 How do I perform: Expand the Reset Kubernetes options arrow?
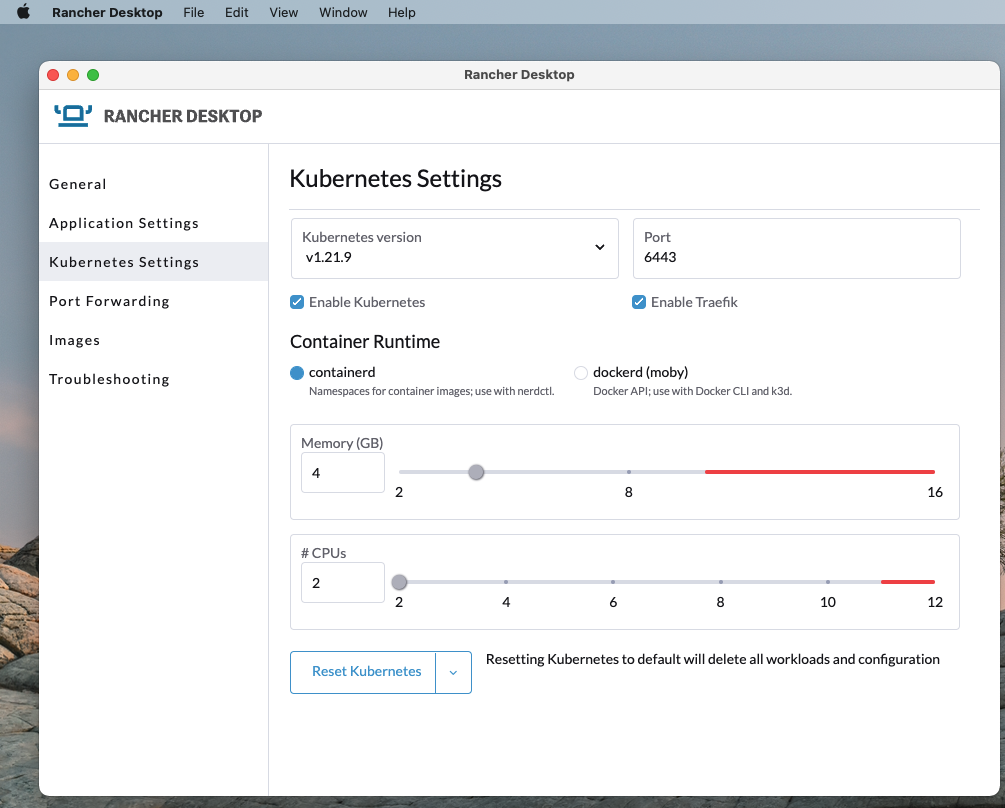(453, 672)
